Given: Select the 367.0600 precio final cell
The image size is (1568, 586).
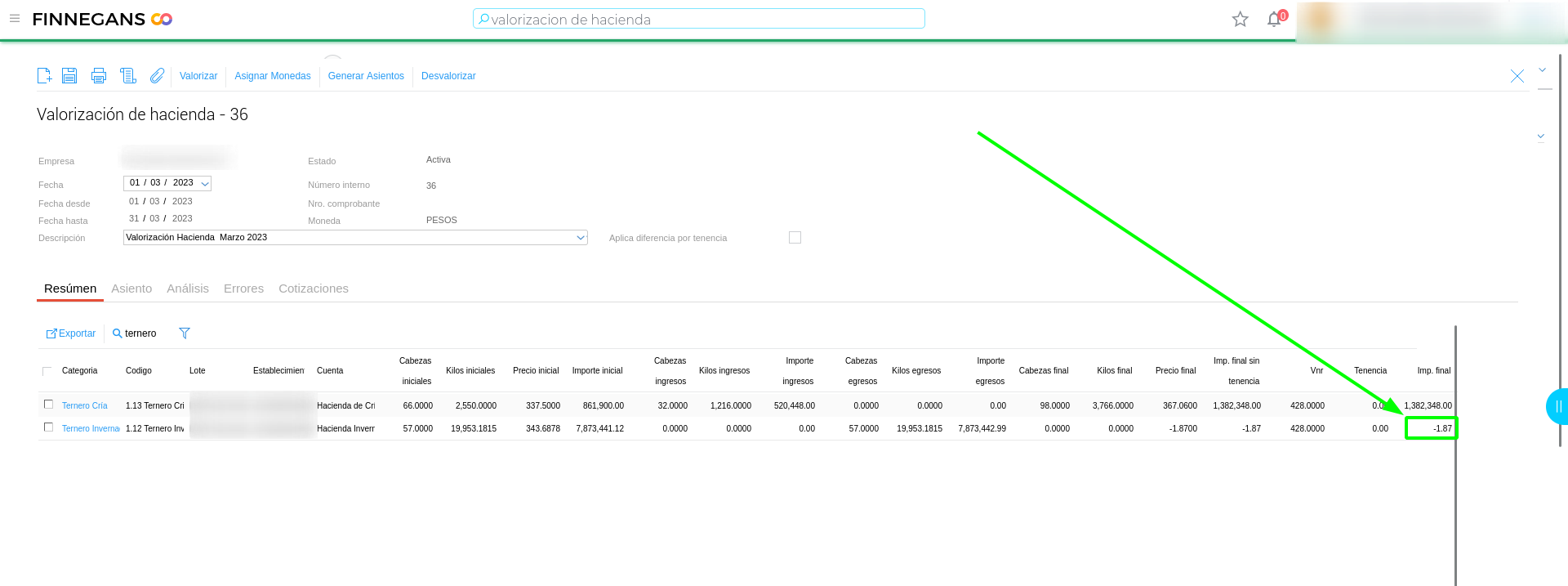Looking at the screenshot, I should coord(1180,406).
